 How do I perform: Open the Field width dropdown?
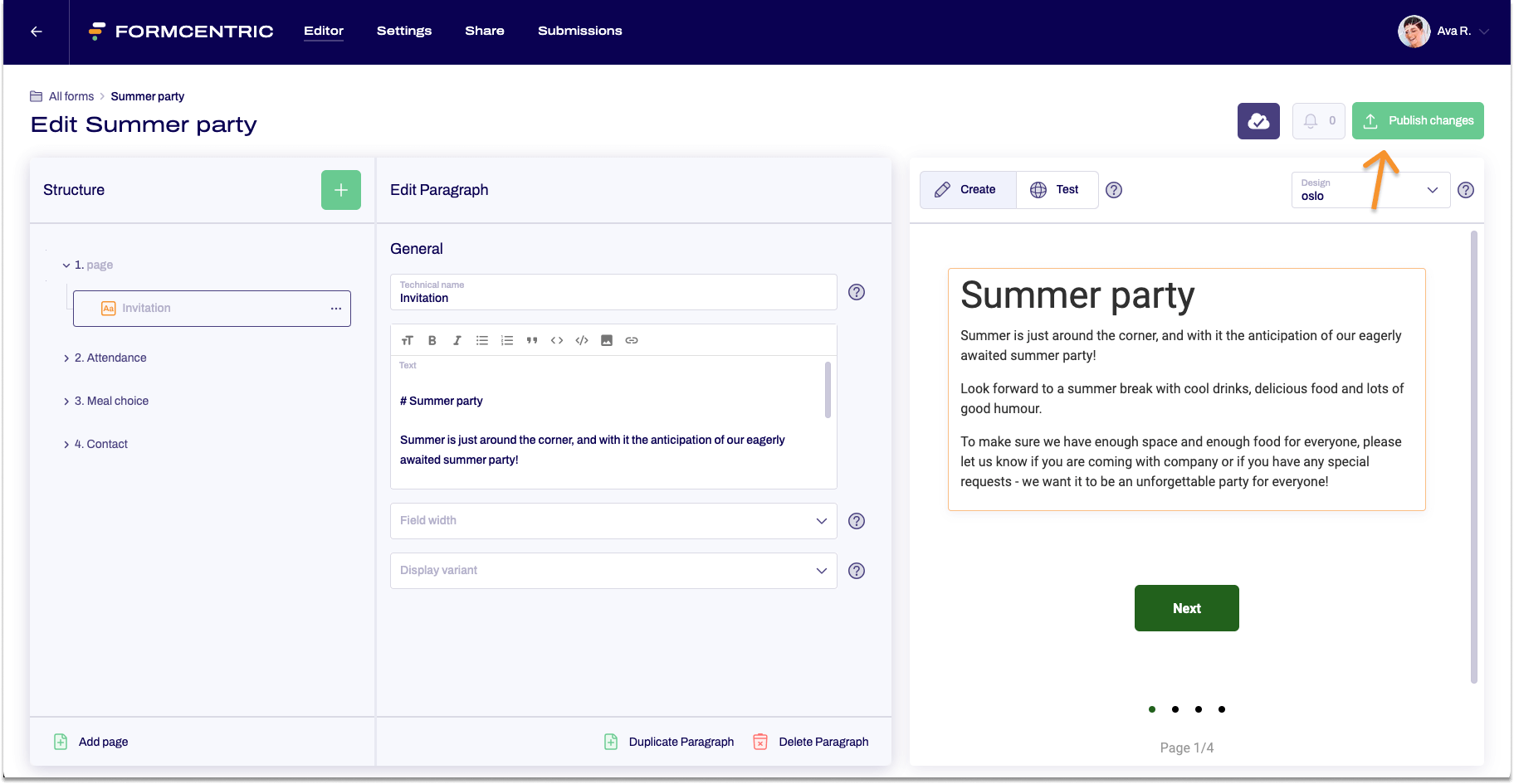[x=613, y=521]
